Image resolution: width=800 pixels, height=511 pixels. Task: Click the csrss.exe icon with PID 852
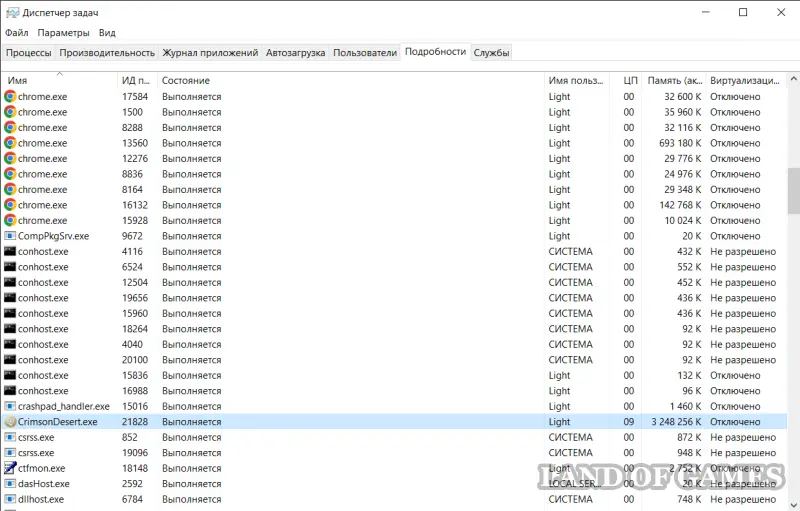tap(10, 437)
